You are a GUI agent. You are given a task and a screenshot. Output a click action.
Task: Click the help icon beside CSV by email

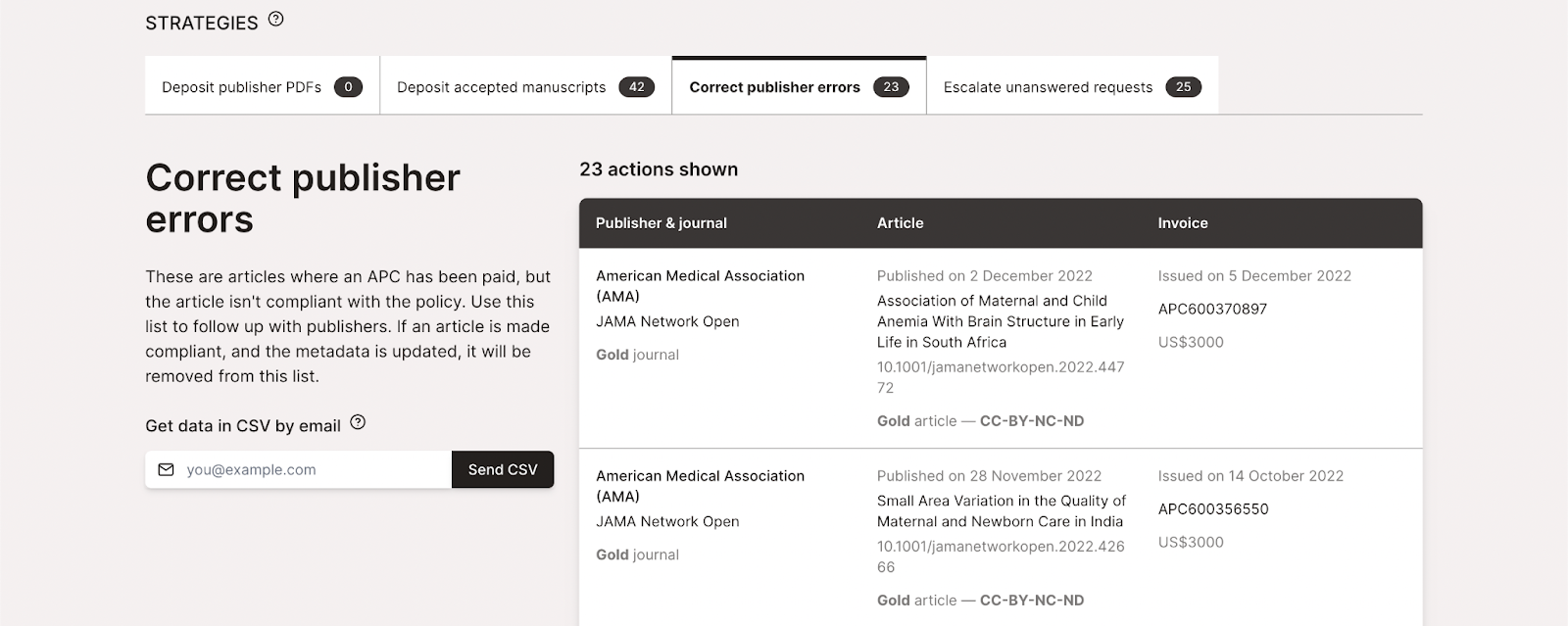coord(358,422)
